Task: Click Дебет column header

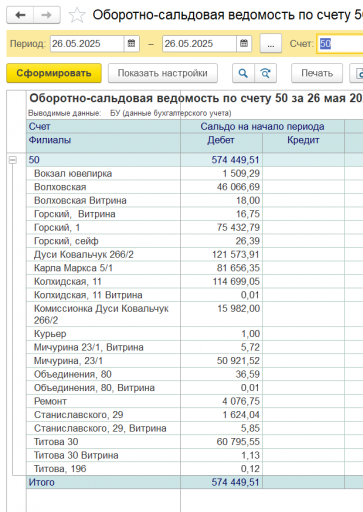Action: (221, 140)
